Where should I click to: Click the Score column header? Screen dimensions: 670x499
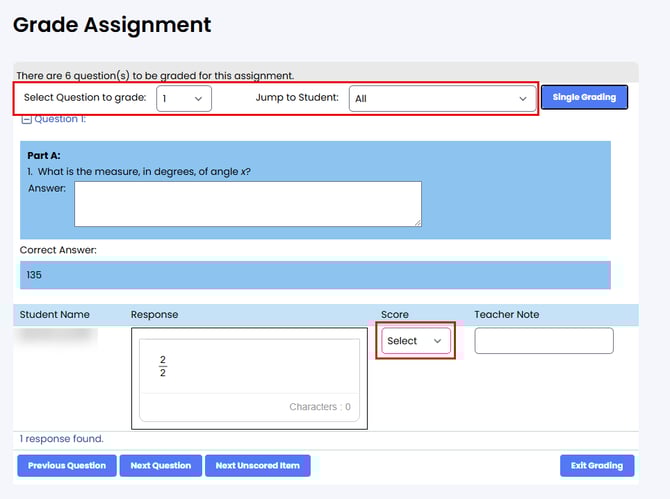[395, 314]
